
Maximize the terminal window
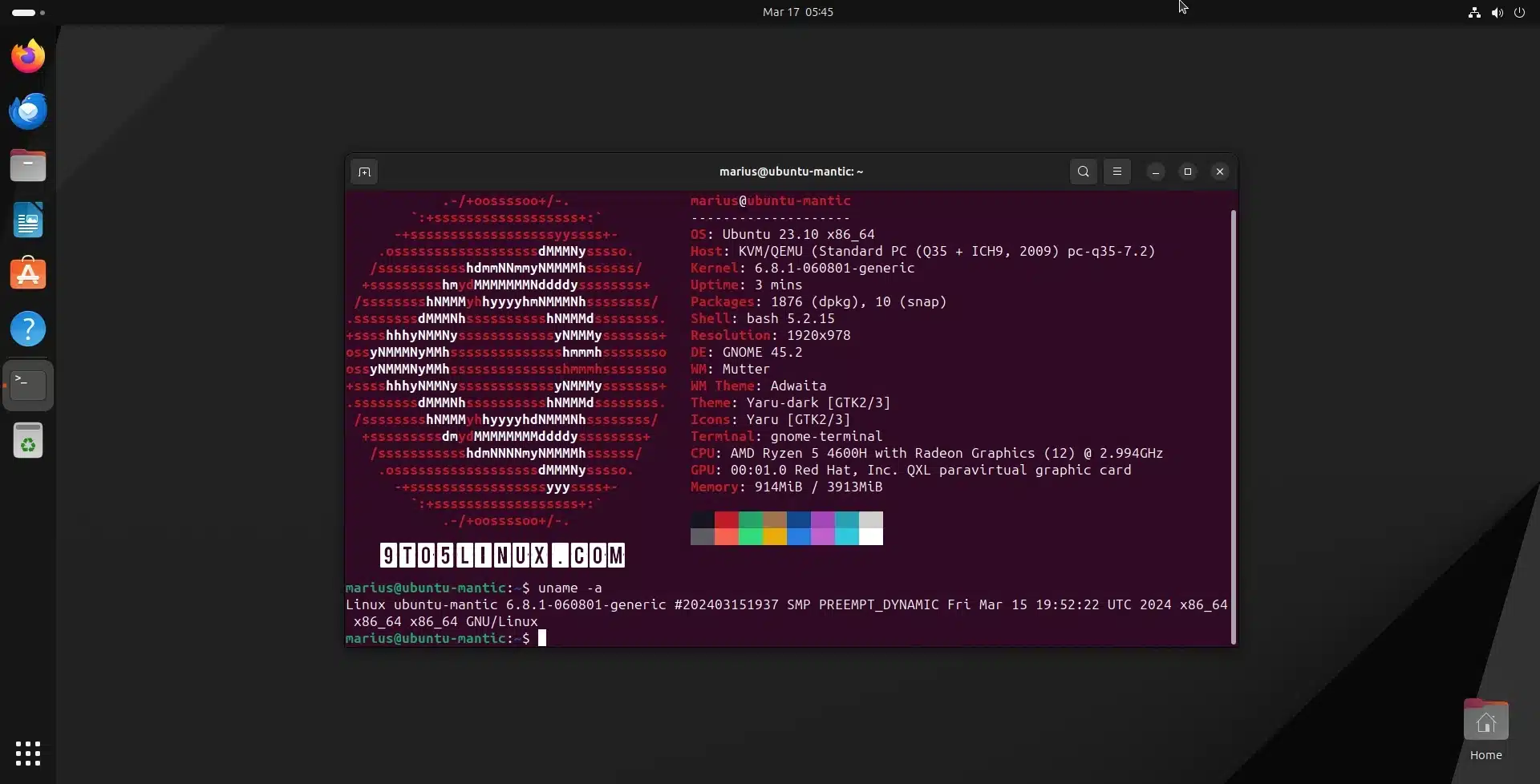(x=1188, y=172)
